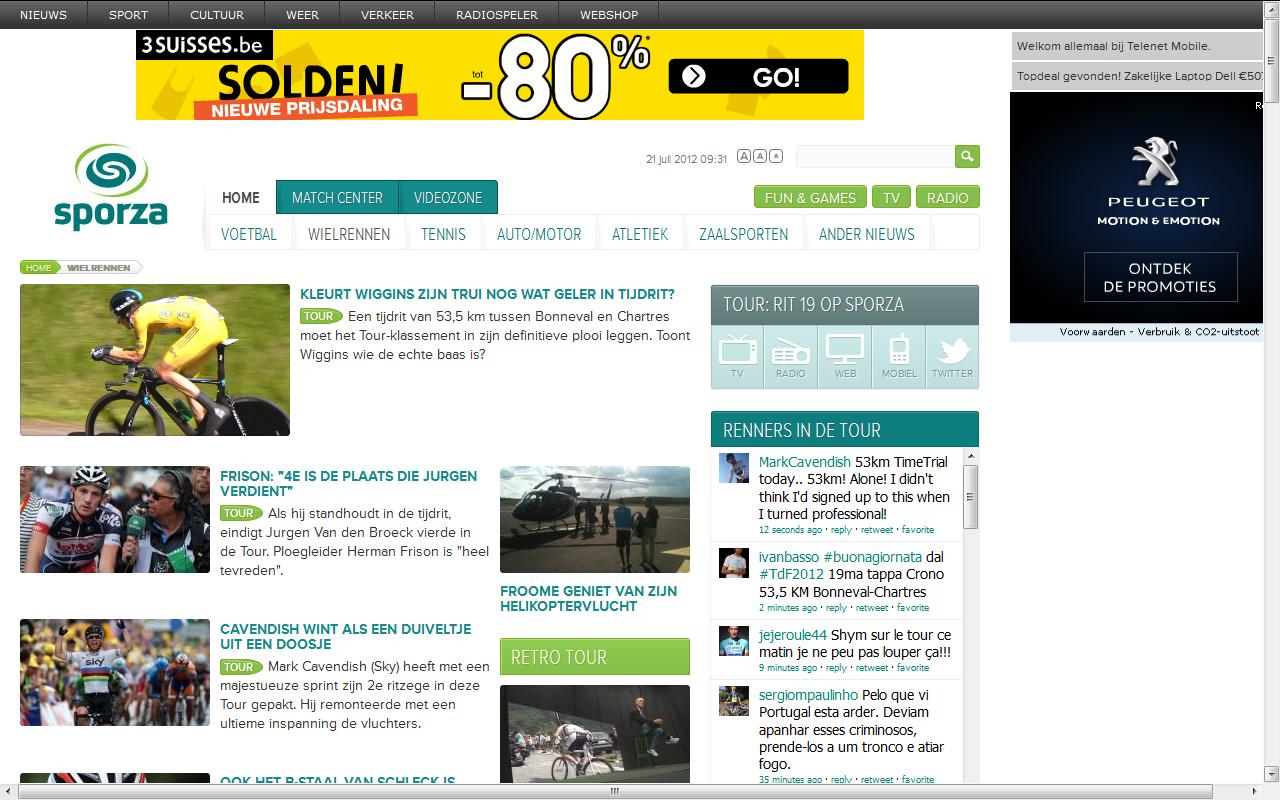This screenshot has height=800, width=1280.
Task: Open the RADIOSPELER top menu item
Action: coord(497,14)
